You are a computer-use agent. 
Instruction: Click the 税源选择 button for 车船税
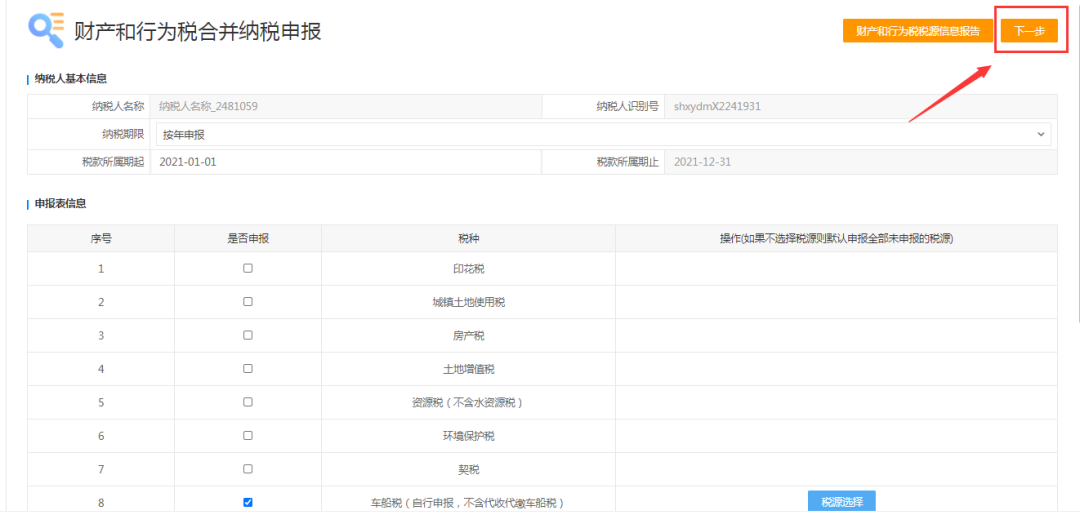(841, 501)
